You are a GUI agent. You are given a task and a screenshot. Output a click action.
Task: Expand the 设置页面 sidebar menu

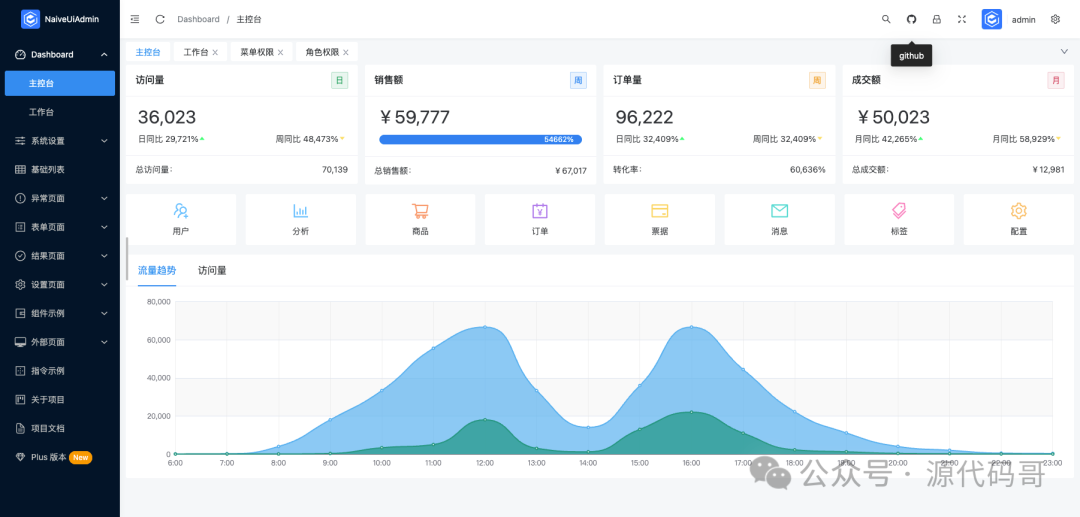click(x=104, y=284)
